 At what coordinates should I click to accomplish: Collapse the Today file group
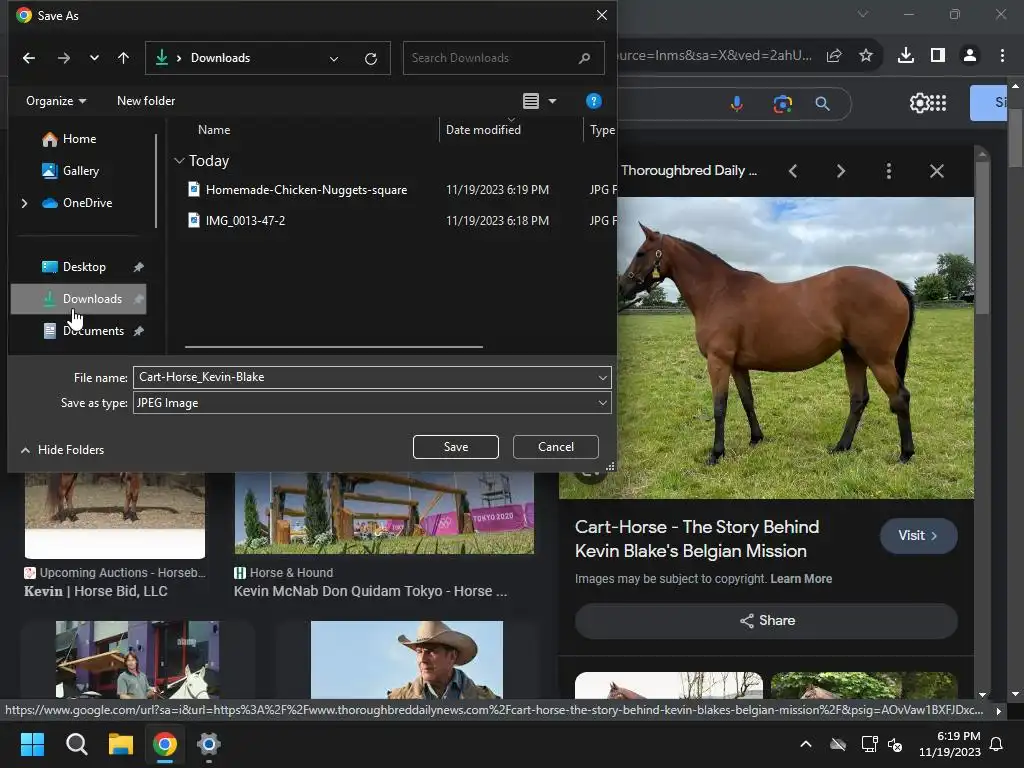click(x=179, y=161)
